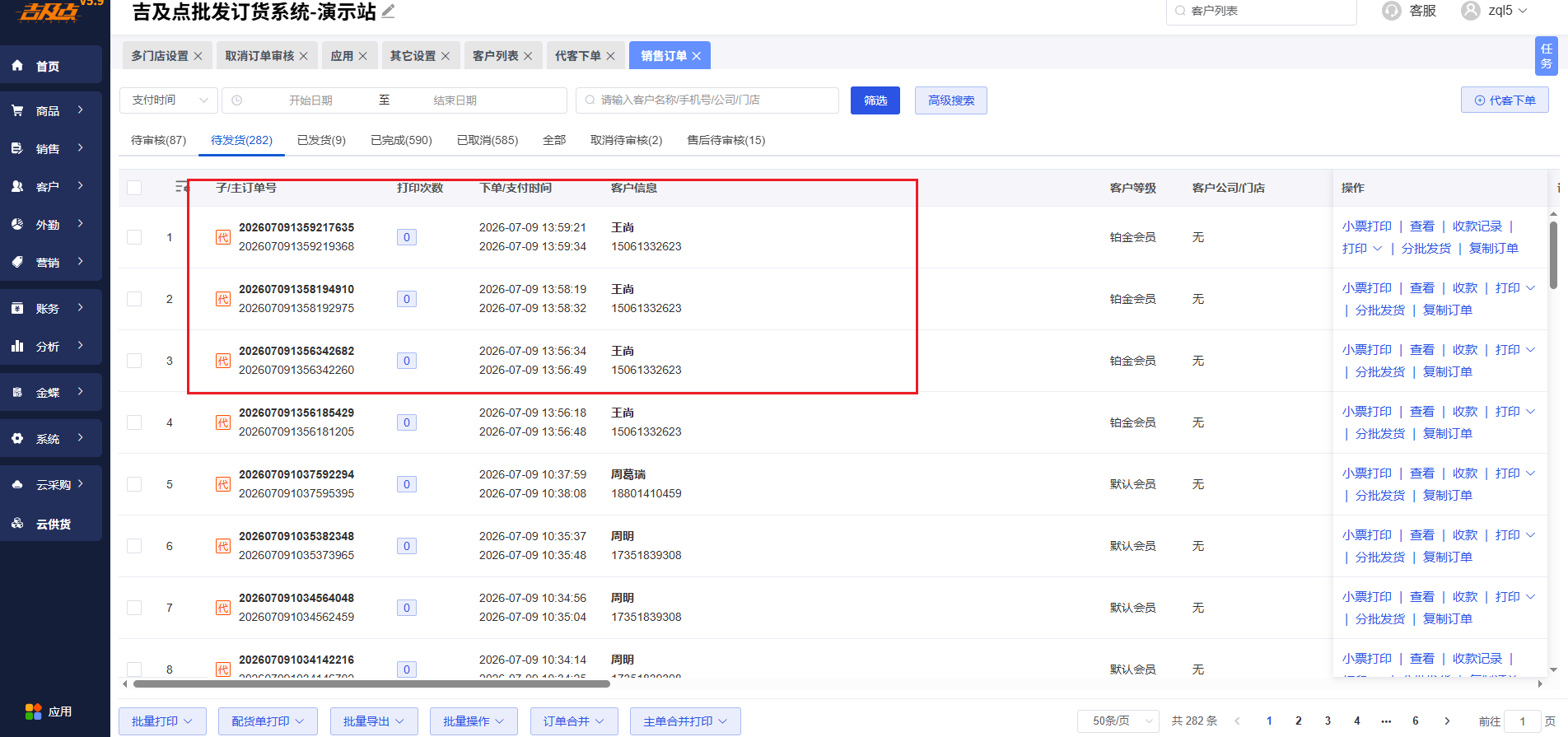Click the customer name search input
The image size is (1568, 737).
coord(707,100)
